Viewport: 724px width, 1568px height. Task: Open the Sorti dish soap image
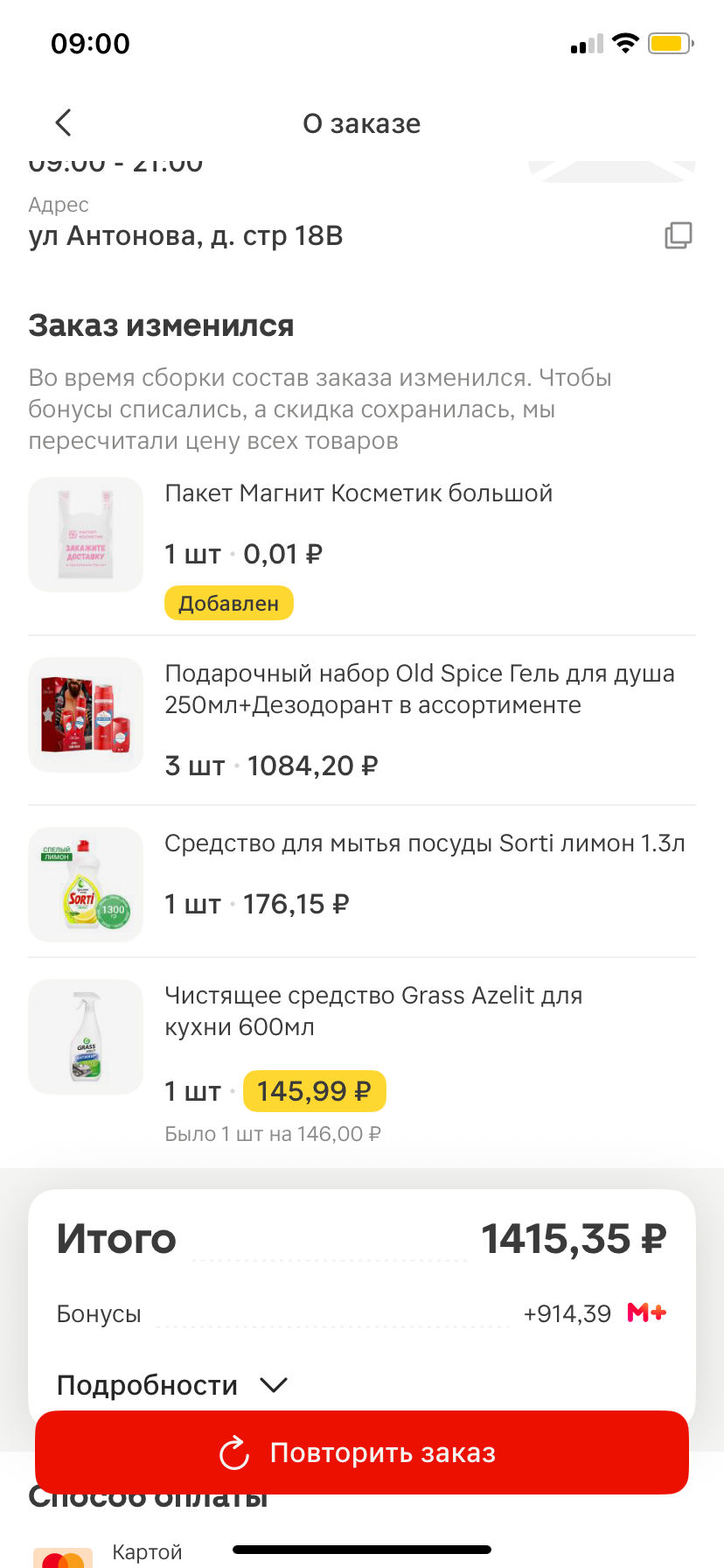click(x=86, y=885)
